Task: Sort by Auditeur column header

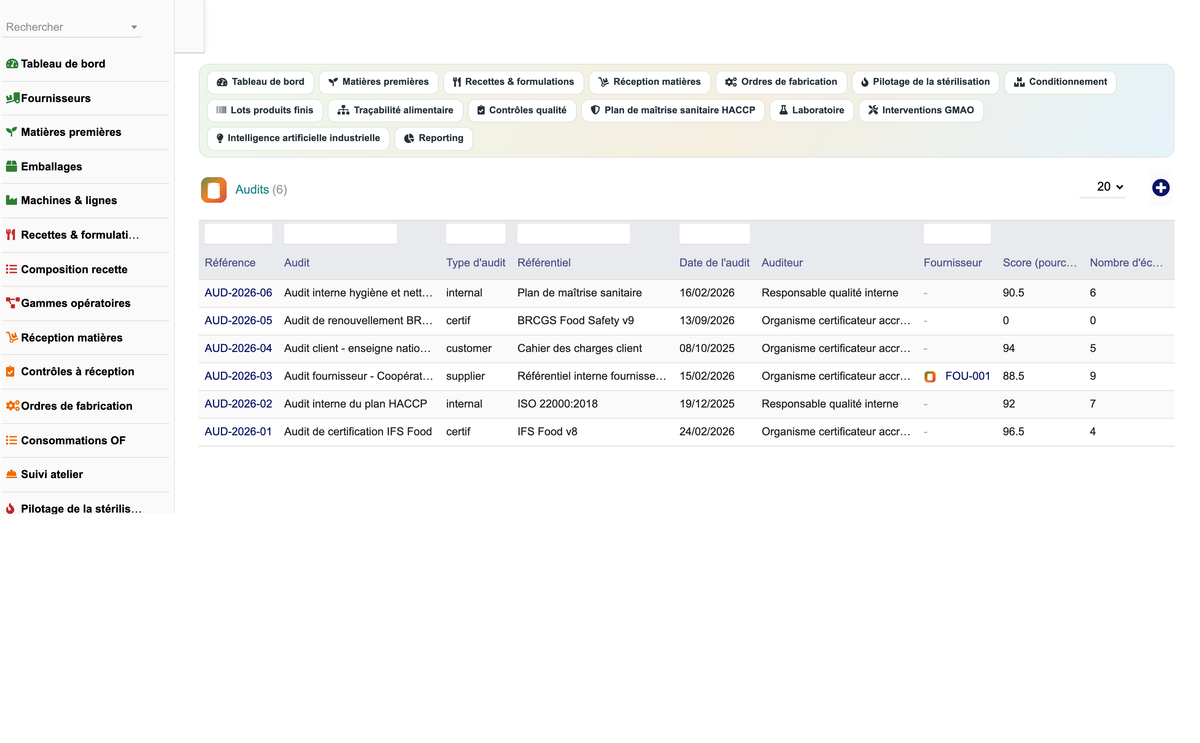Action: (782, 263)
